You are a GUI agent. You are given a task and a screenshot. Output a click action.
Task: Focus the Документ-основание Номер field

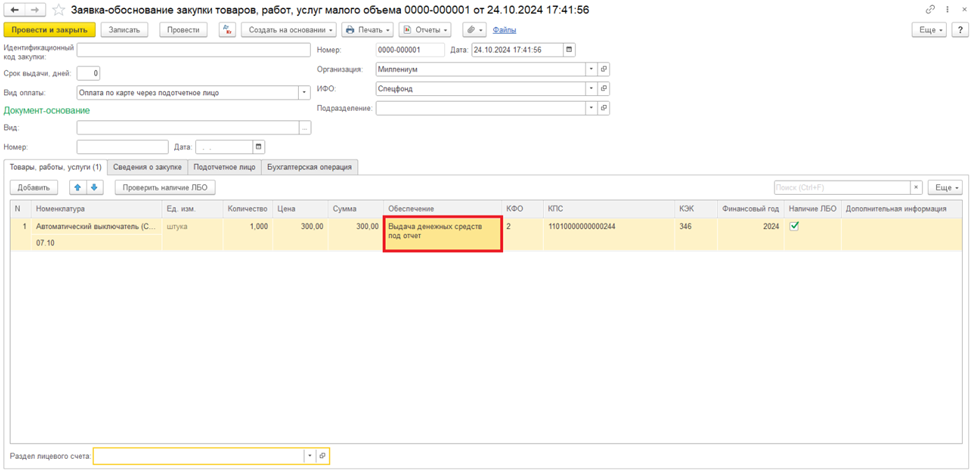[x=122, y=147]
